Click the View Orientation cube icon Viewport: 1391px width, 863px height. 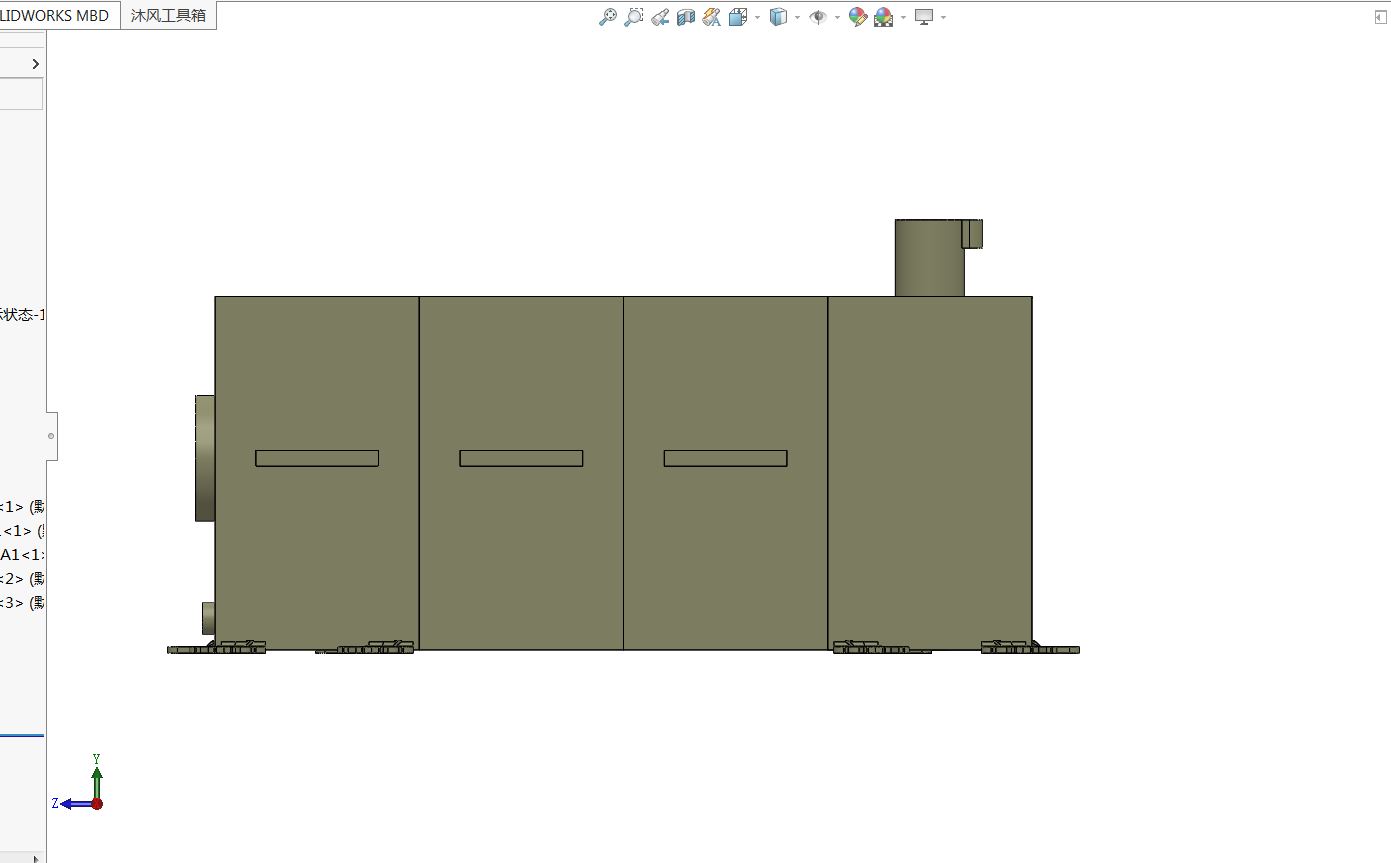point(738,17)
